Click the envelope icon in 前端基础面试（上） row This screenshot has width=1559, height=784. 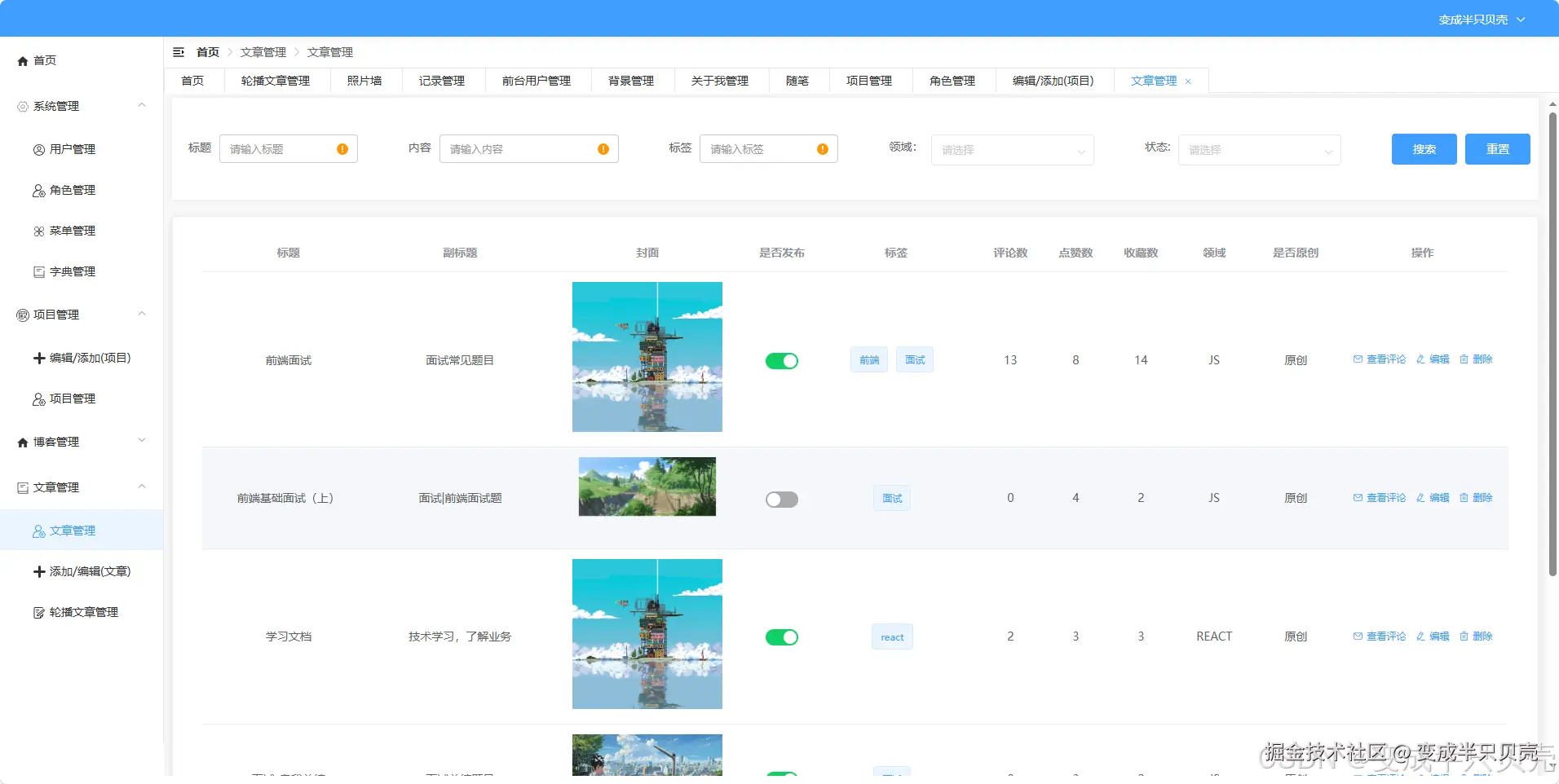(1358, 498)
